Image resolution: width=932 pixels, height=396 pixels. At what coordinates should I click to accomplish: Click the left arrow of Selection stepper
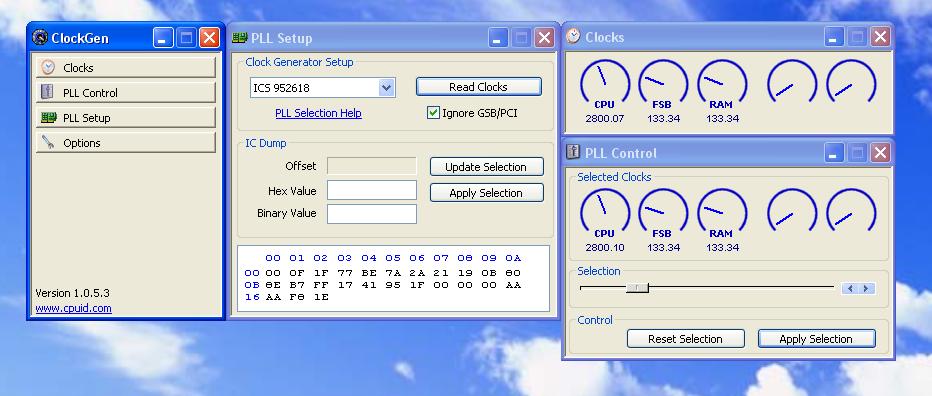point(850,288)
